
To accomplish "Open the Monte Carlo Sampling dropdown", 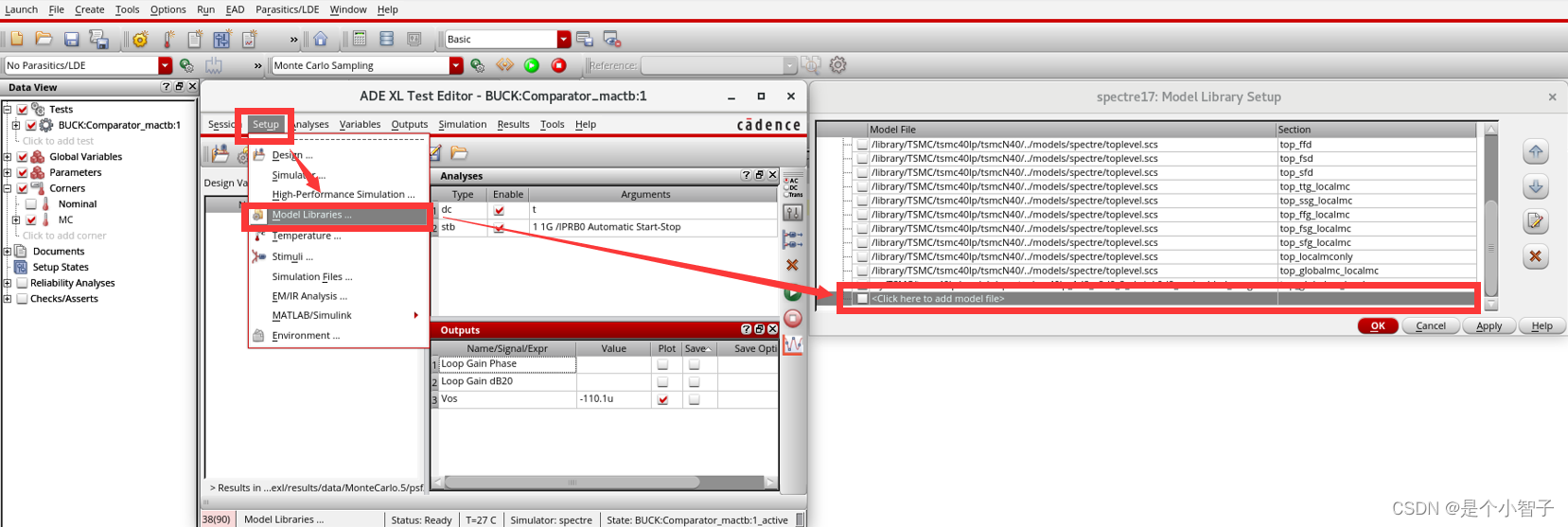I will coord(456,65).
